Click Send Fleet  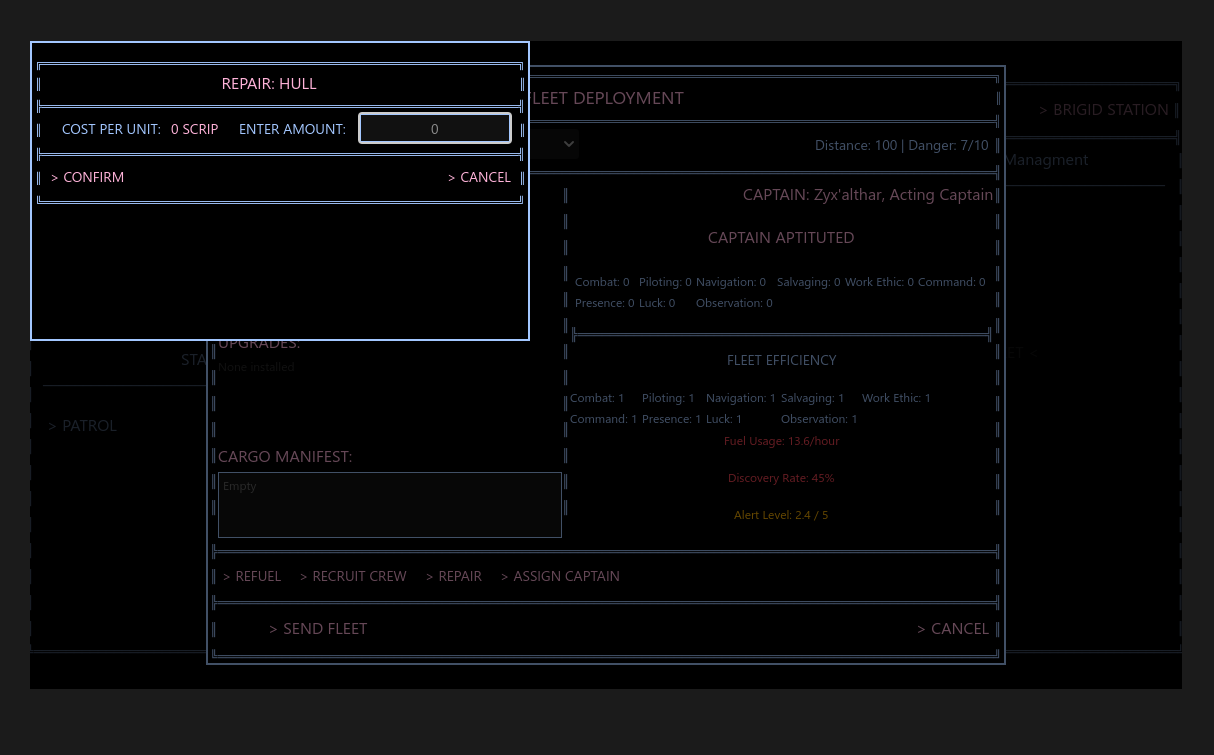coord(318,629)
